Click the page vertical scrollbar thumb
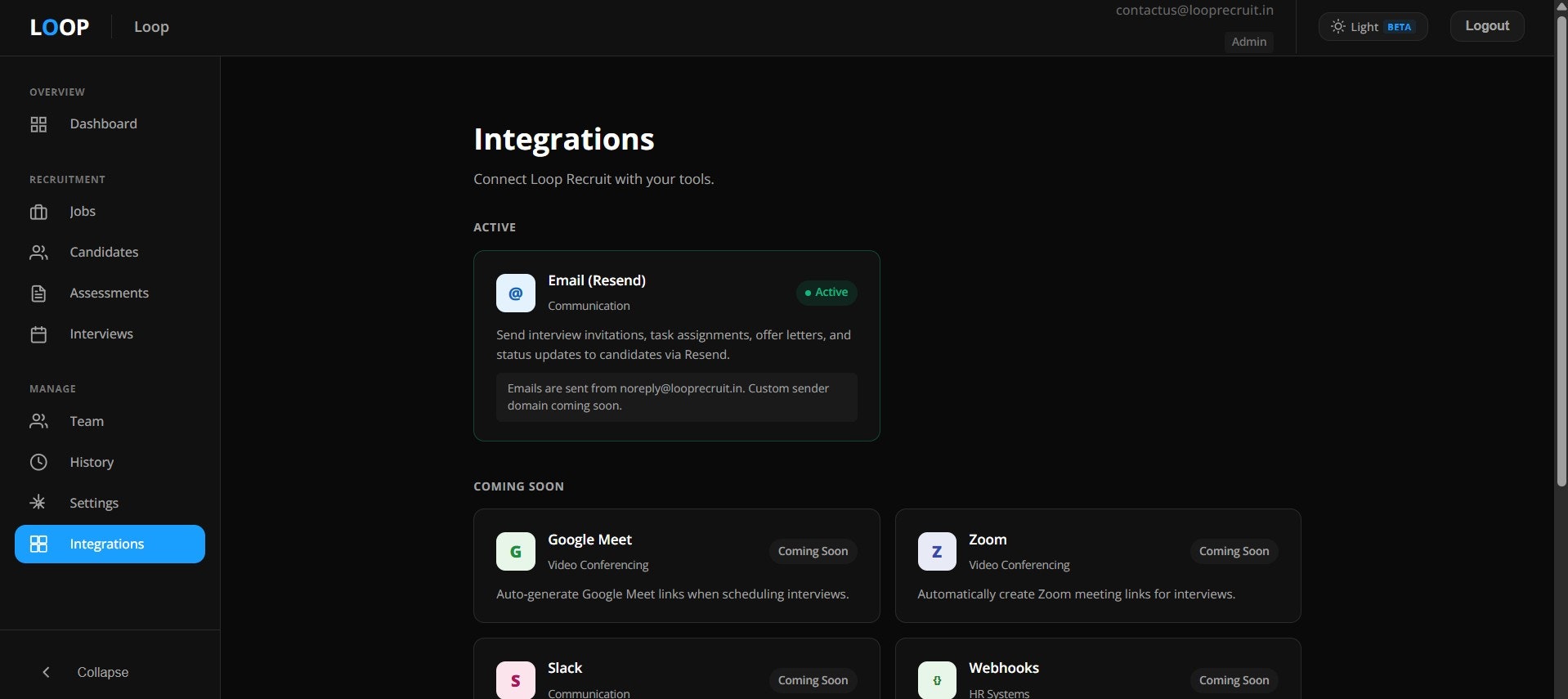This screenshot has height=699, width=1568. [x=1561, y=249]
